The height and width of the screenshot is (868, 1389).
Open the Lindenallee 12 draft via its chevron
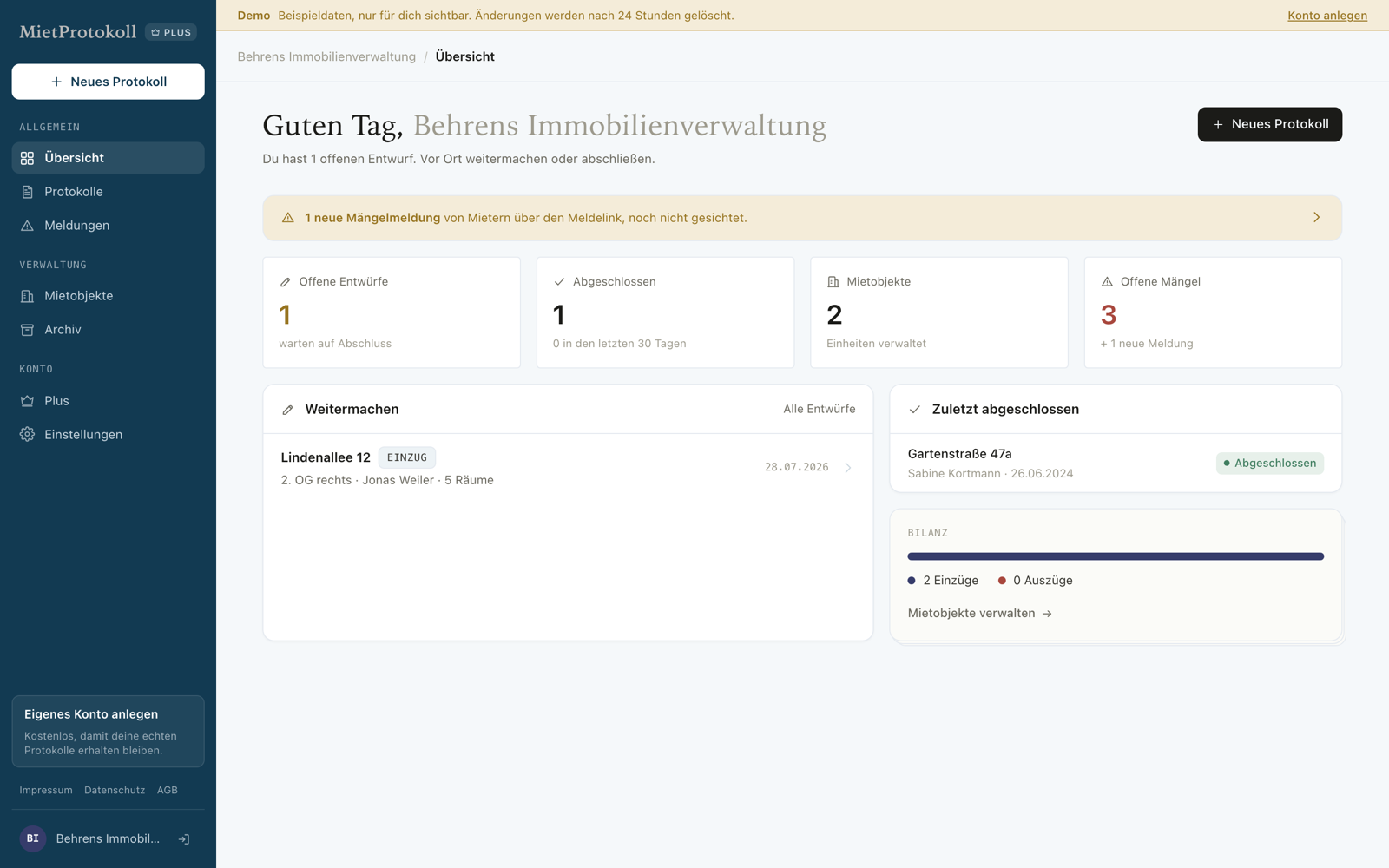pyautogui.click(x=848, y=468)
